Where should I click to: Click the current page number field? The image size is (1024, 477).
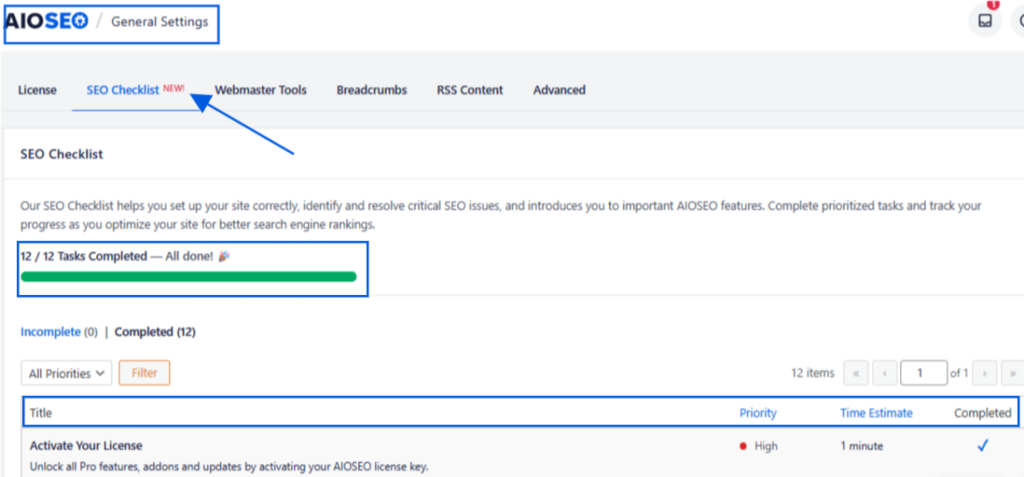(923, 373)
